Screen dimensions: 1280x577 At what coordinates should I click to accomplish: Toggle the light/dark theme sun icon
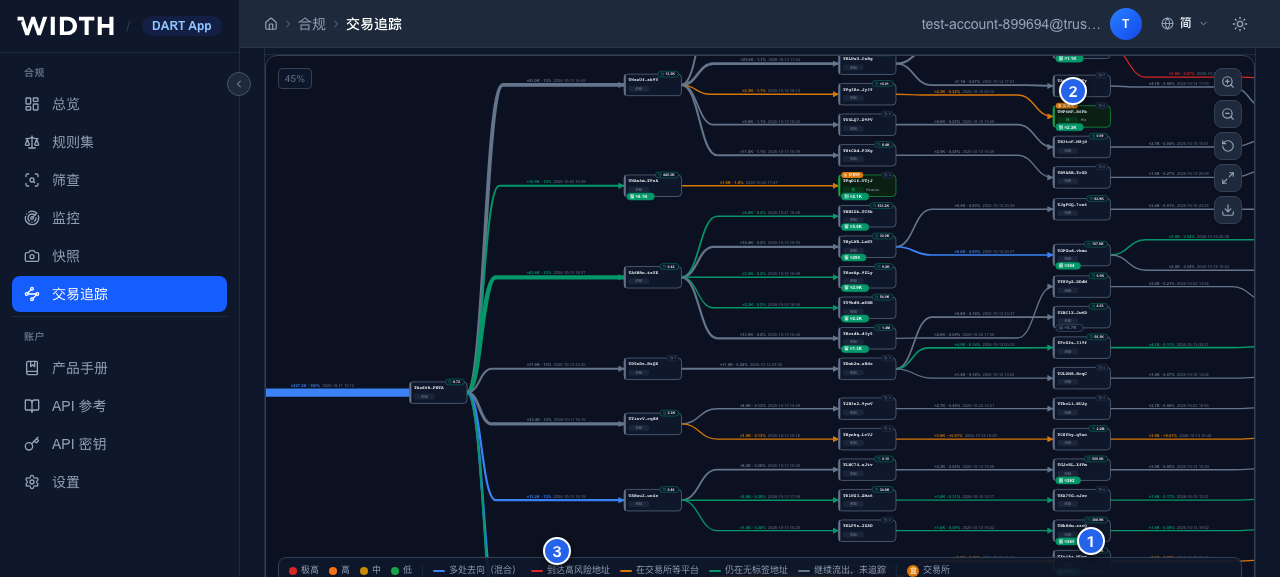[1240, 24]
